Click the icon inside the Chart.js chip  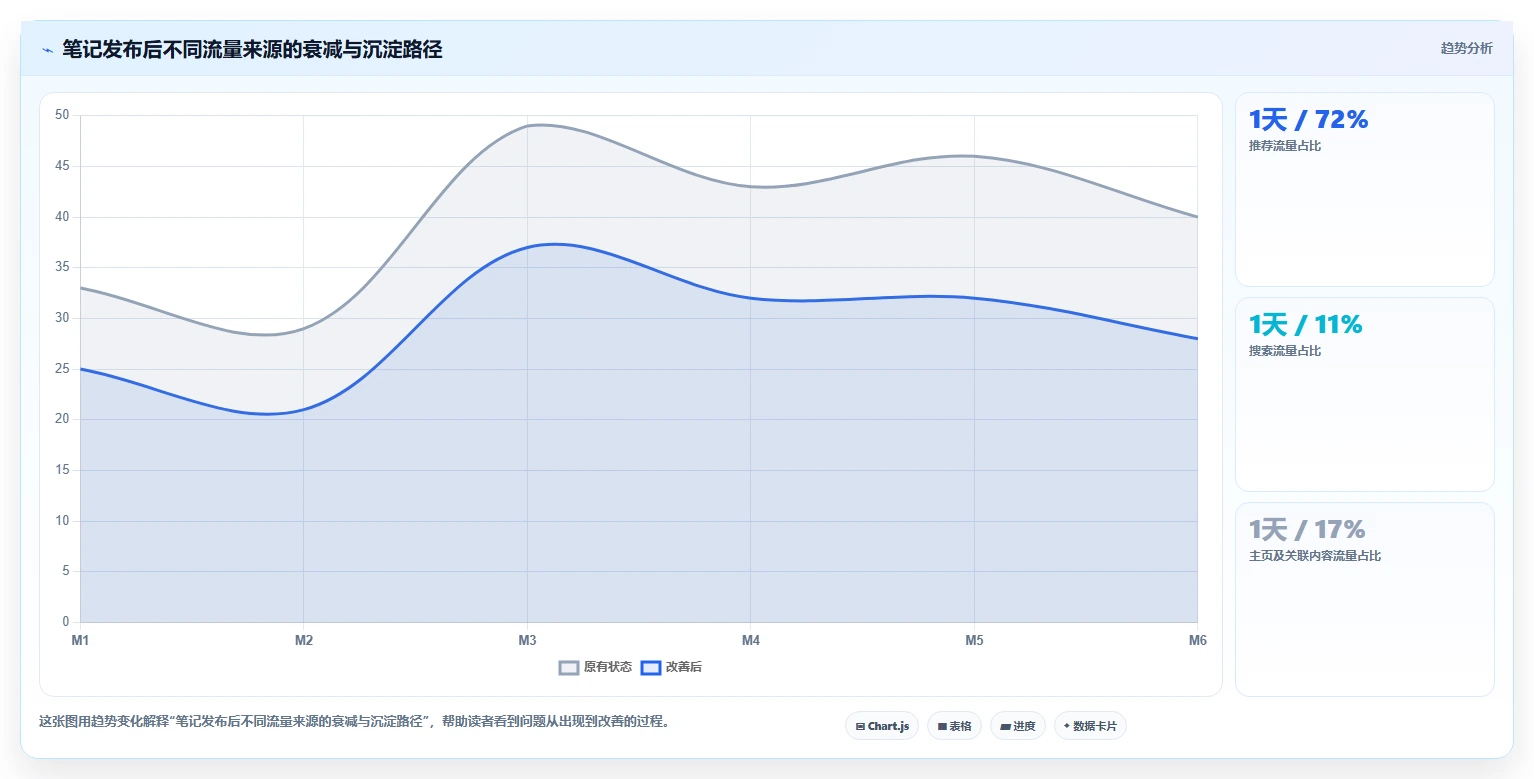860,727
